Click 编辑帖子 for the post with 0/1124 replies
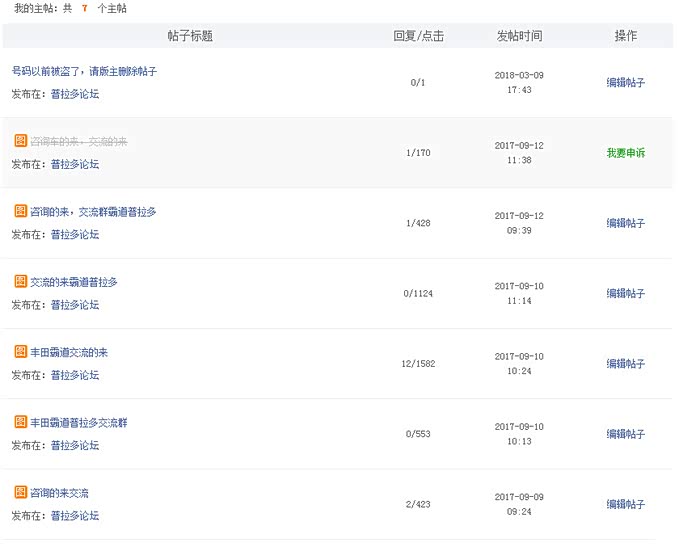The width and height of the screenshot is (700, 547). pyautogui.click(x=625, y=294)
